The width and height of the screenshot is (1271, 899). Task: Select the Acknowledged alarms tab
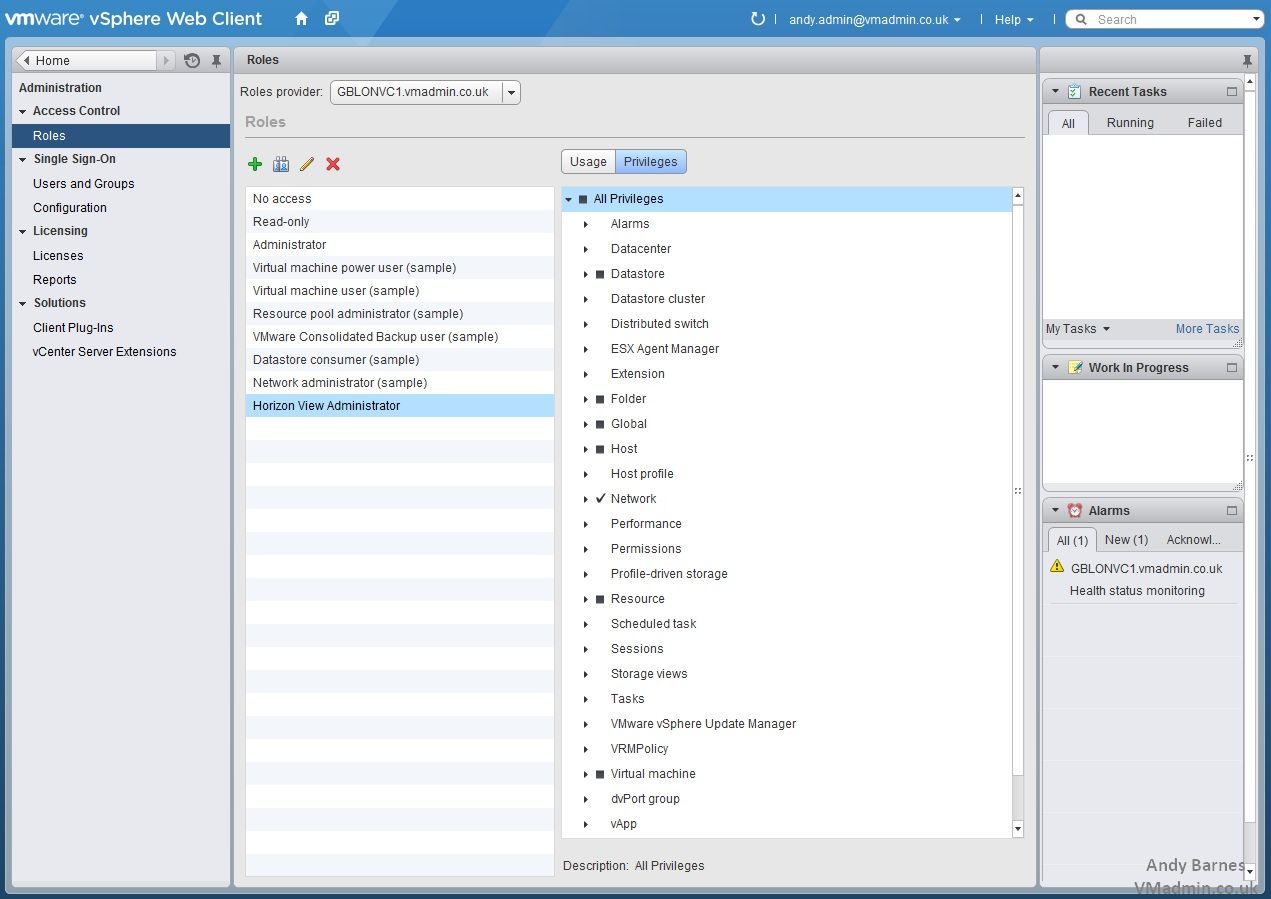(x=1193, y=540)
